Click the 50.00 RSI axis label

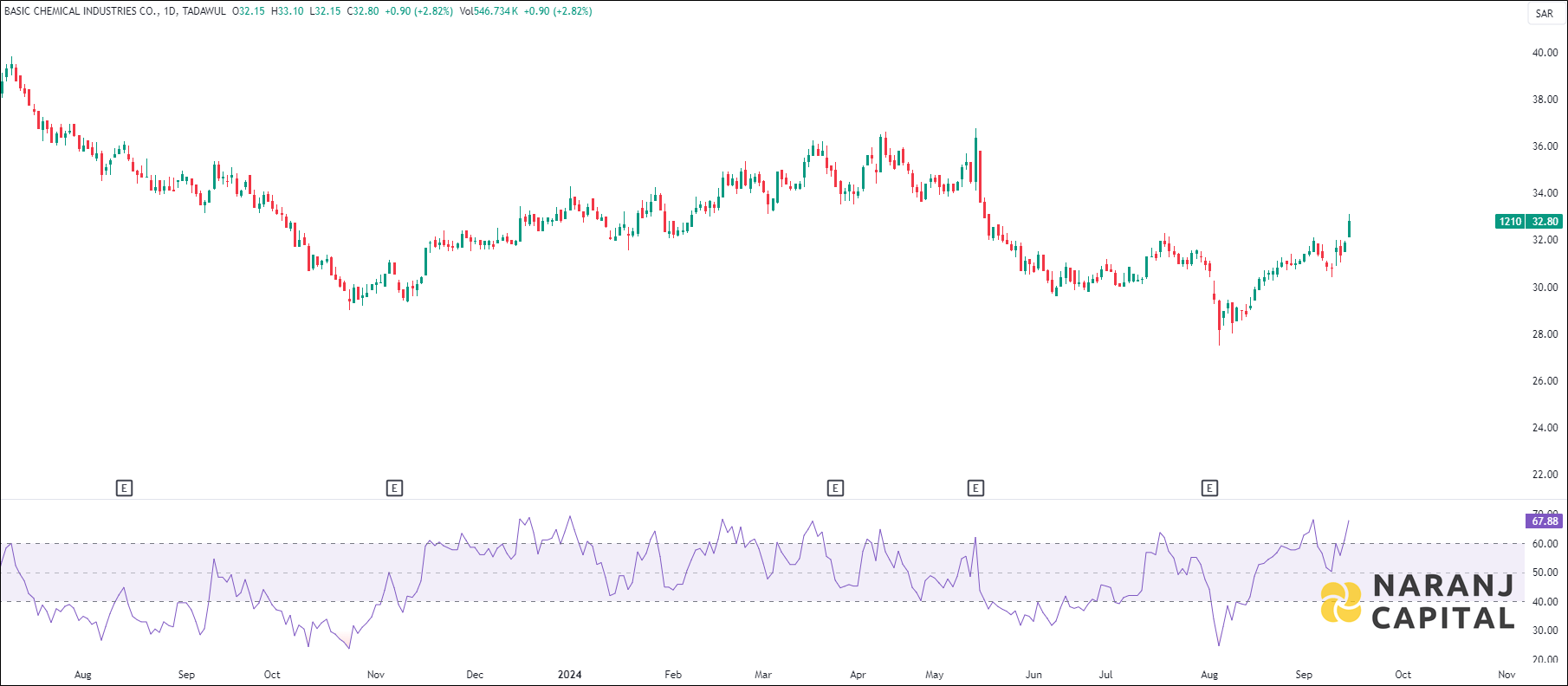[1545, 573]
